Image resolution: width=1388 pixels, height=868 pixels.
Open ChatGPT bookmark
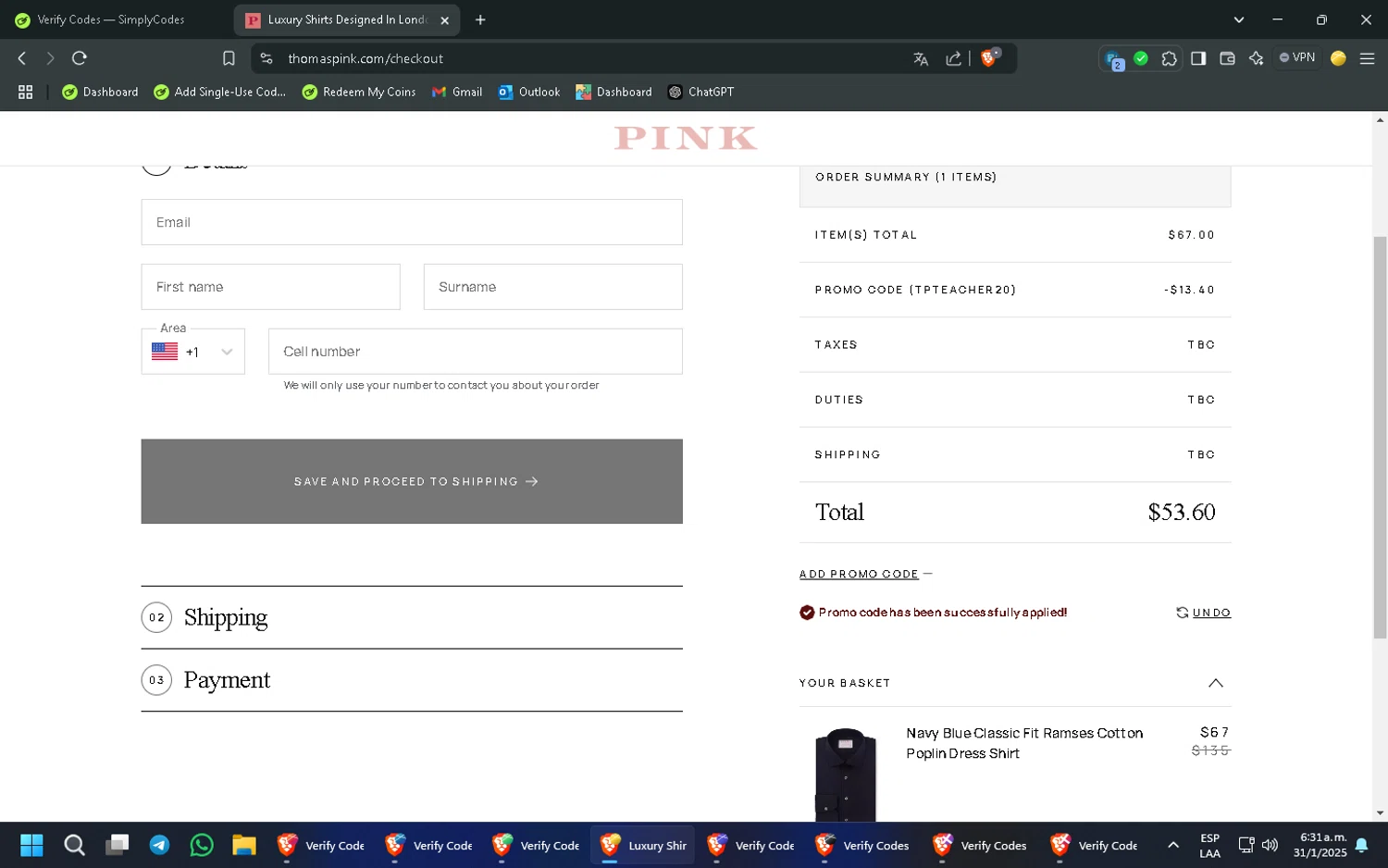701,92
